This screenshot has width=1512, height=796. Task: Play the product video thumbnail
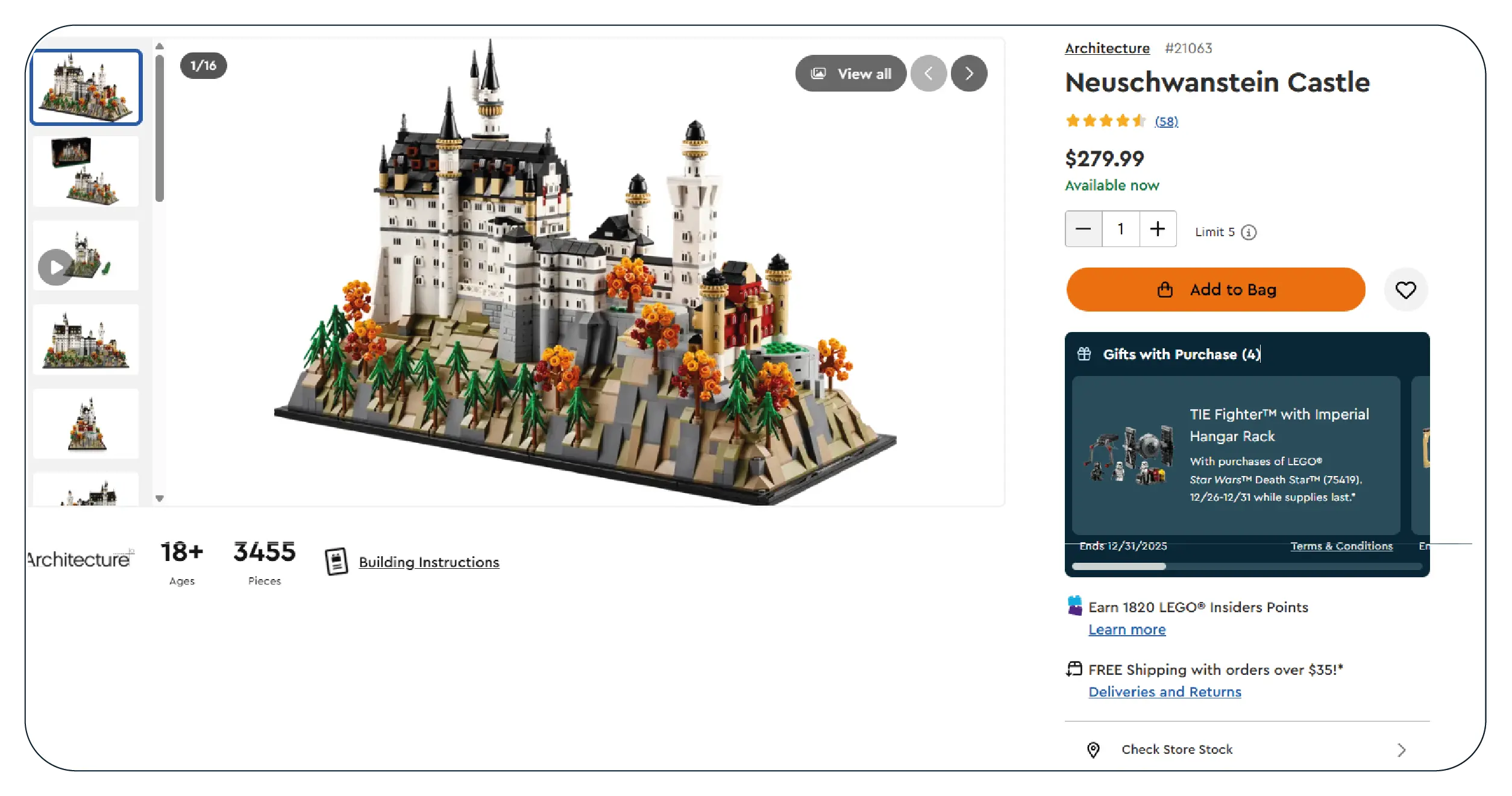(56, 267)
